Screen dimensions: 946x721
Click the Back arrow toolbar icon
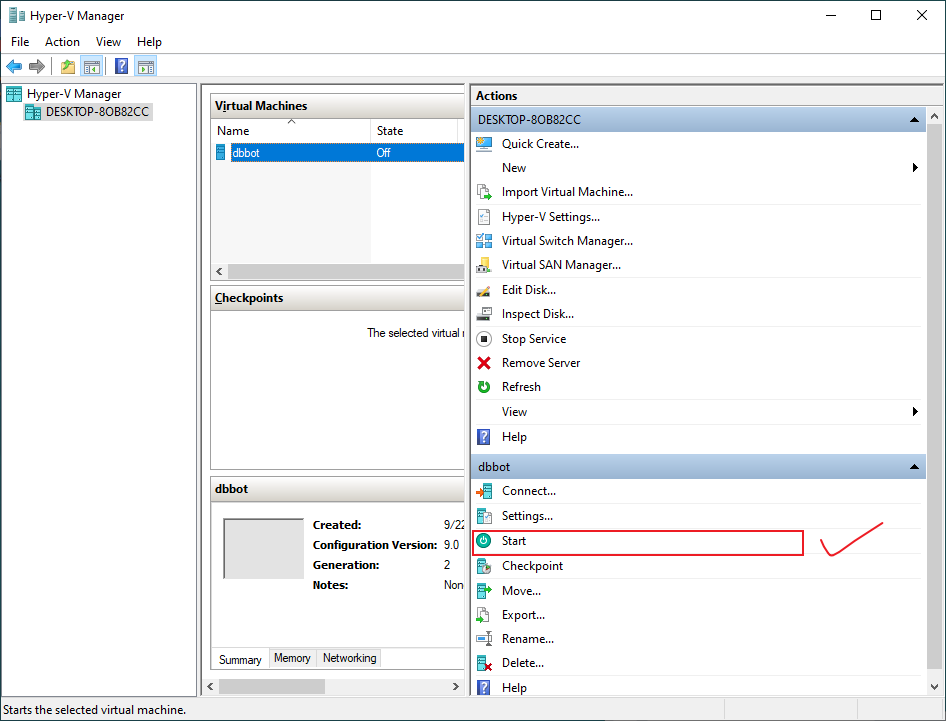[x=14, y=66]
